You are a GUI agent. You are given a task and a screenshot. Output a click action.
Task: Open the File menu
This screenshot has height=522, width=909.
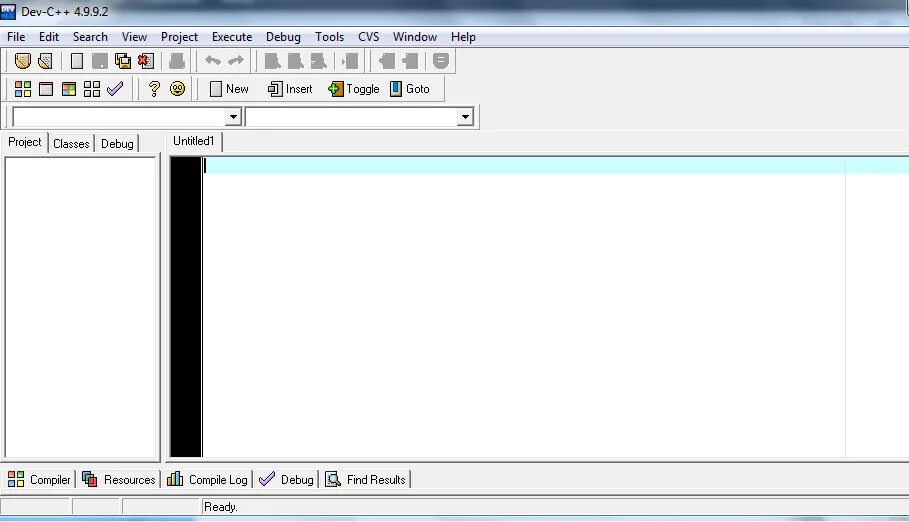[16, 37]
